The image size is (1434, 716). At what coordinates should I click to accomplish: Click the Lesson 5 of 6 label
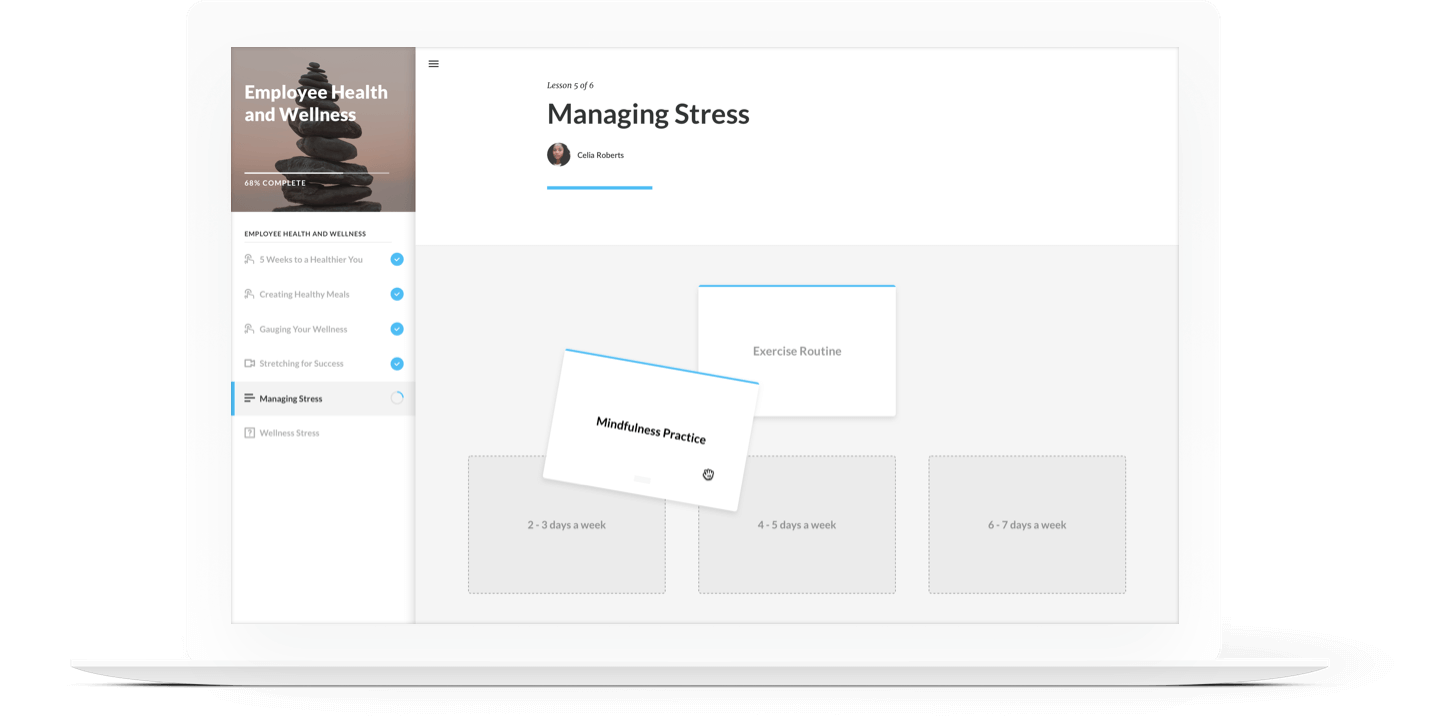pos(570,85)
